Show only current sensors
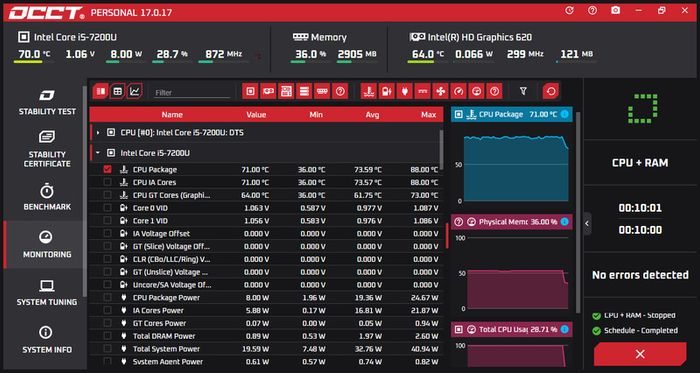The width and height of the screenshot is (700, 373). point(422,91)
